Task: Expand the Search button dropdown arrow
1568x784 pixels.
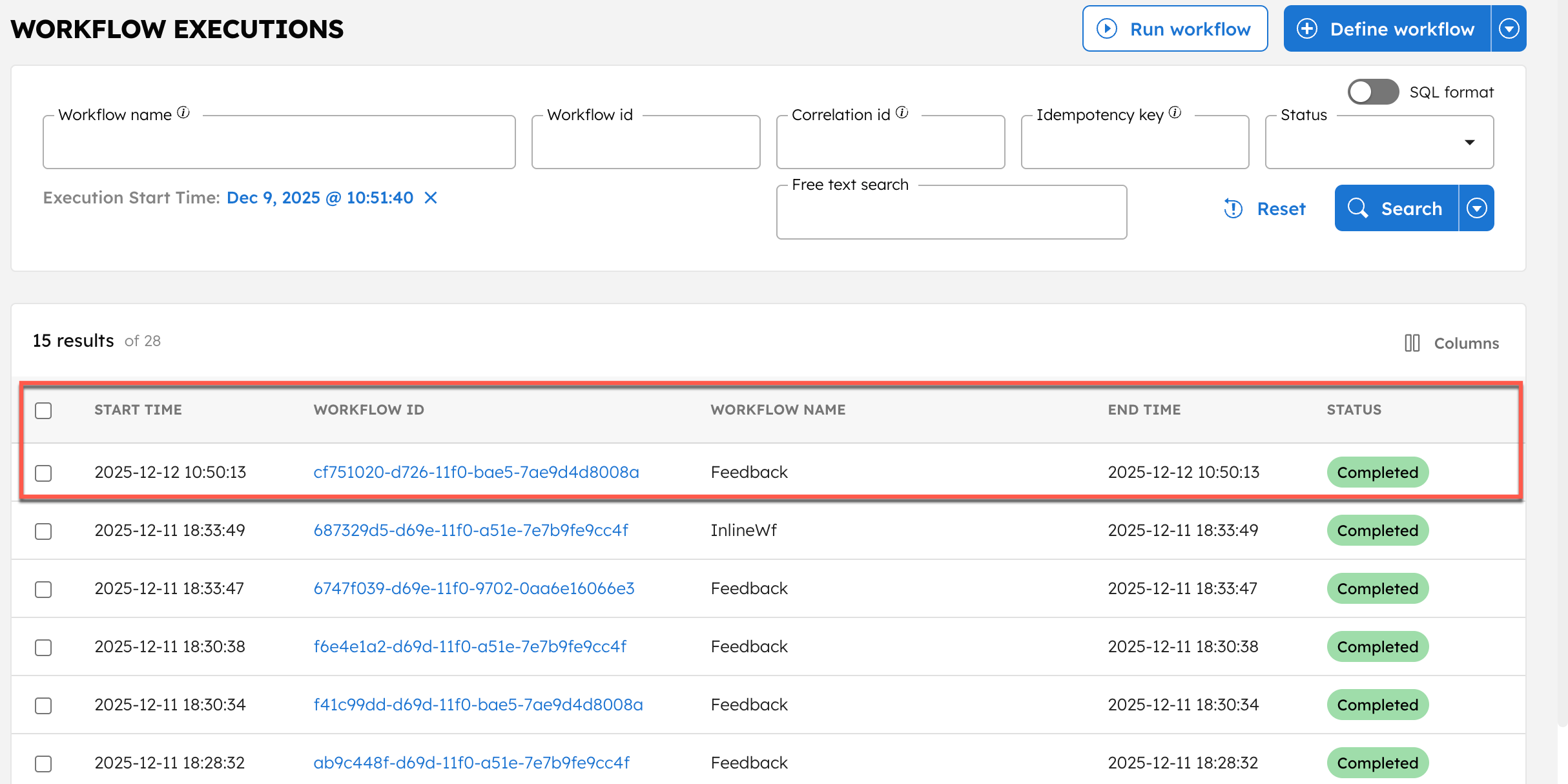Action: coord(1476,208)
